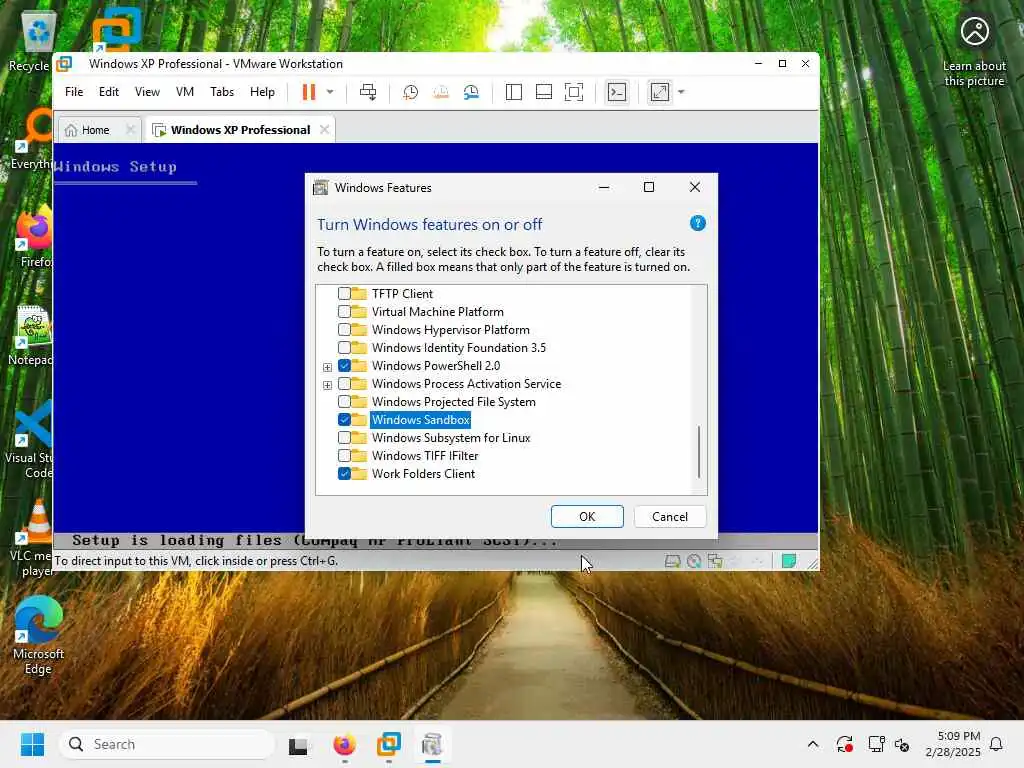
Task: Close the Windows XP Professional tab
Action: pos(325,130)
